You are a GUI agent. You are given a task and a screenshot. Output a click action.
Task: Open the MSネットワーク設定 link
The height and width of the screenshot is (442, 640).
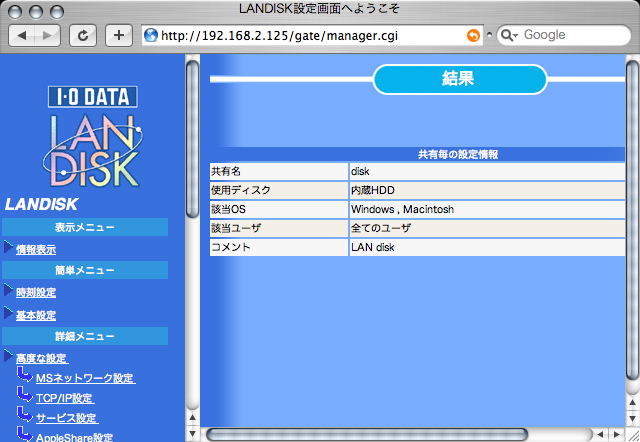coord(86,378)
